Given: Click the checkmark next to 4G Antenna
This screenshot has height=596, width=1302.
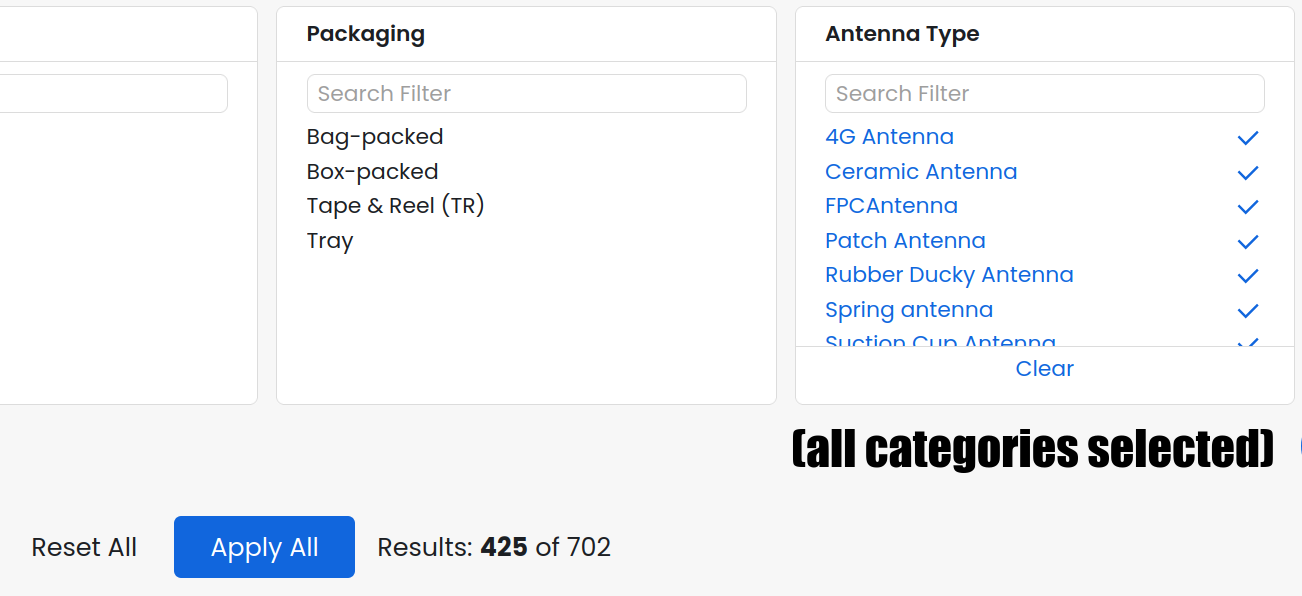Looking at the screenshot, I should pos(1247,138).
